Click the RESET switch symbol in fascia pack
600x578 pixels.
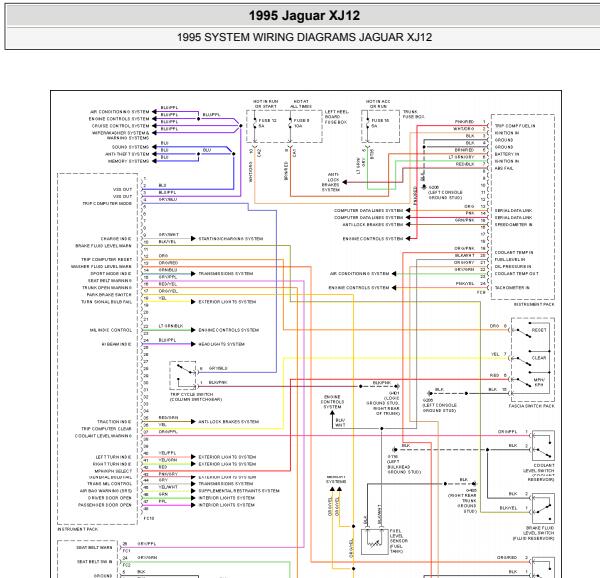(522, 332)
